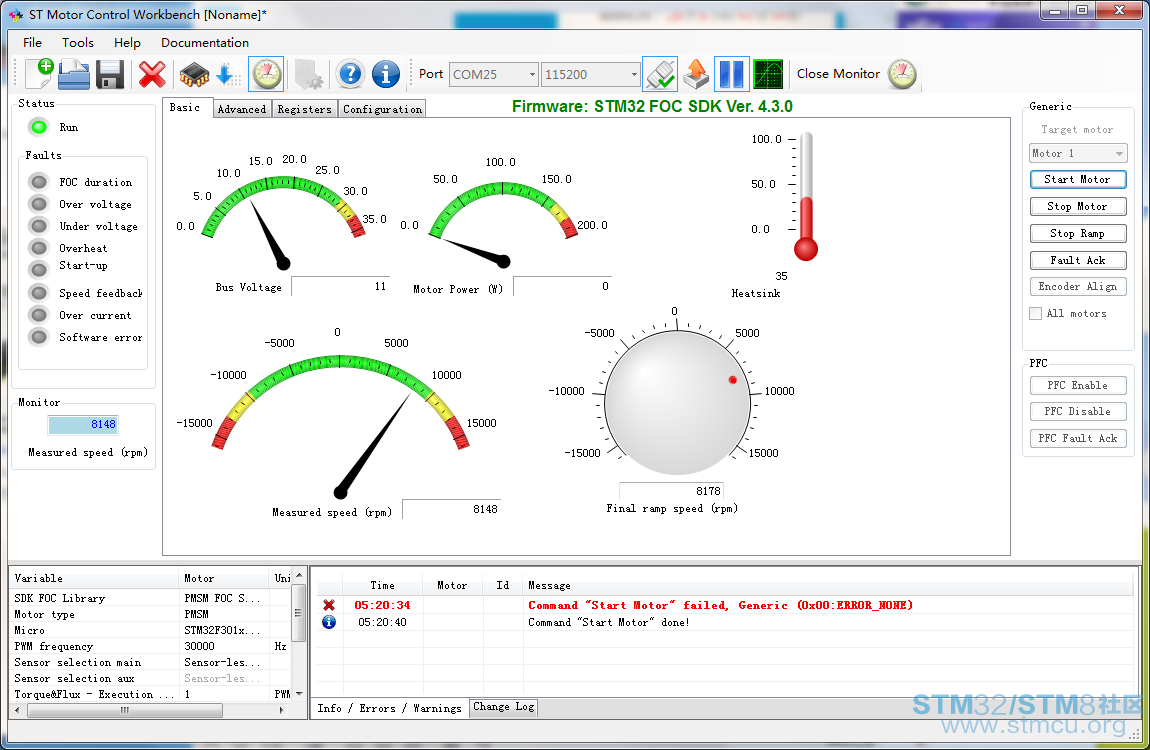Click the chip generation icon
Screen dimensions: 1150x750
[194, 74]
